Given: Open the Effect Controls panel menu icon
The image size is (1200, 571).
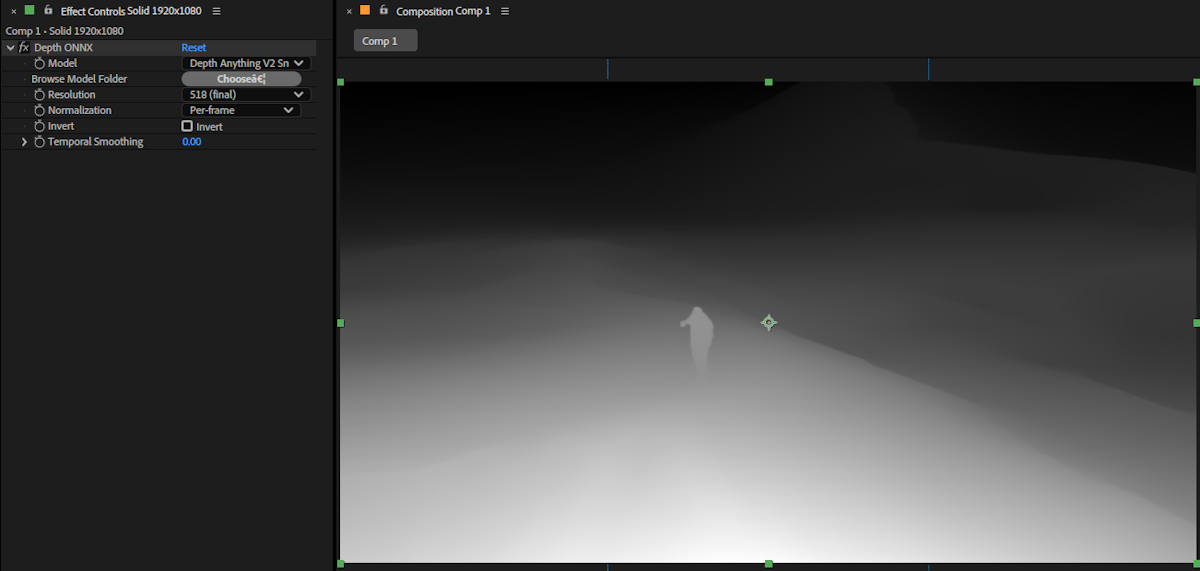Looking at the screenshot, I should coord(216,11).
